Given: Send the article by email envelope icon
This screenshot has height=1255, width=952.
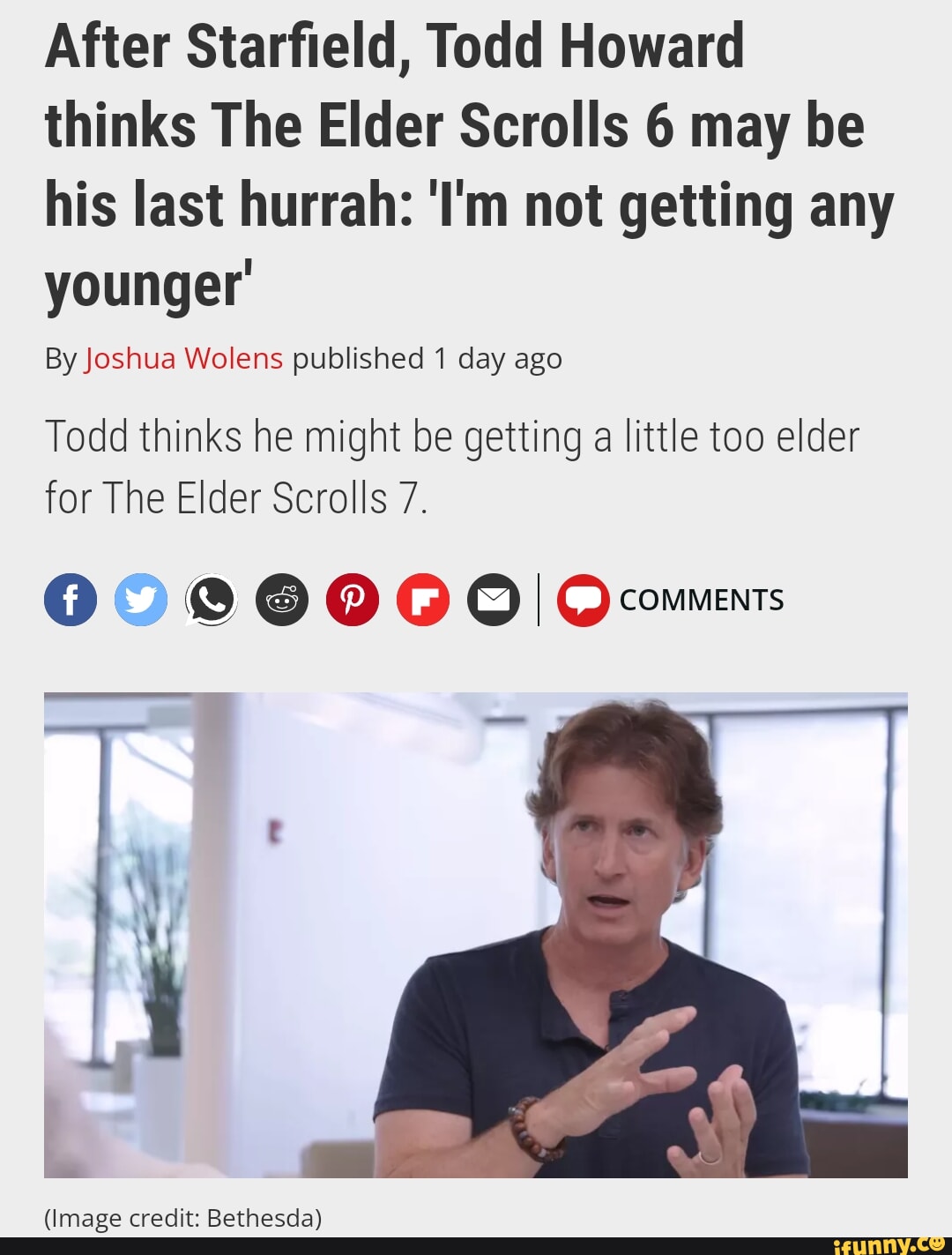Looking at the screenshot, I should tap(494, 600).
